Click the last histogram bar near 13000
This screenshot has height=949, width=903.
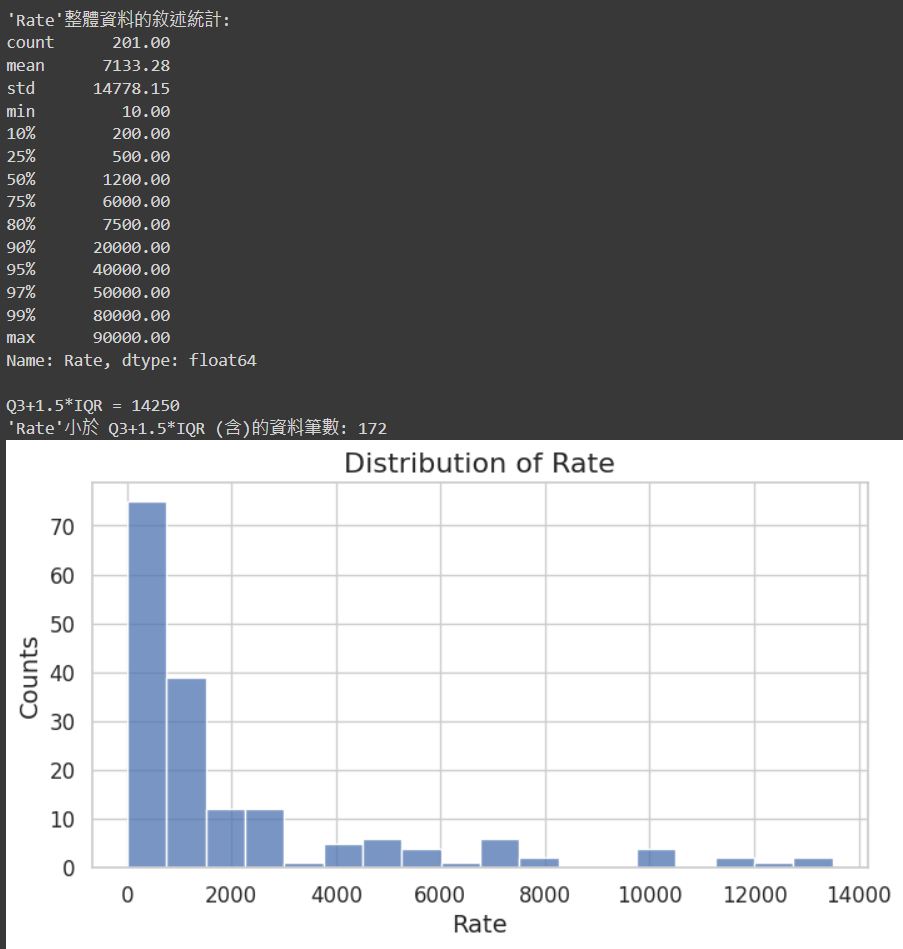coord(813,863)
